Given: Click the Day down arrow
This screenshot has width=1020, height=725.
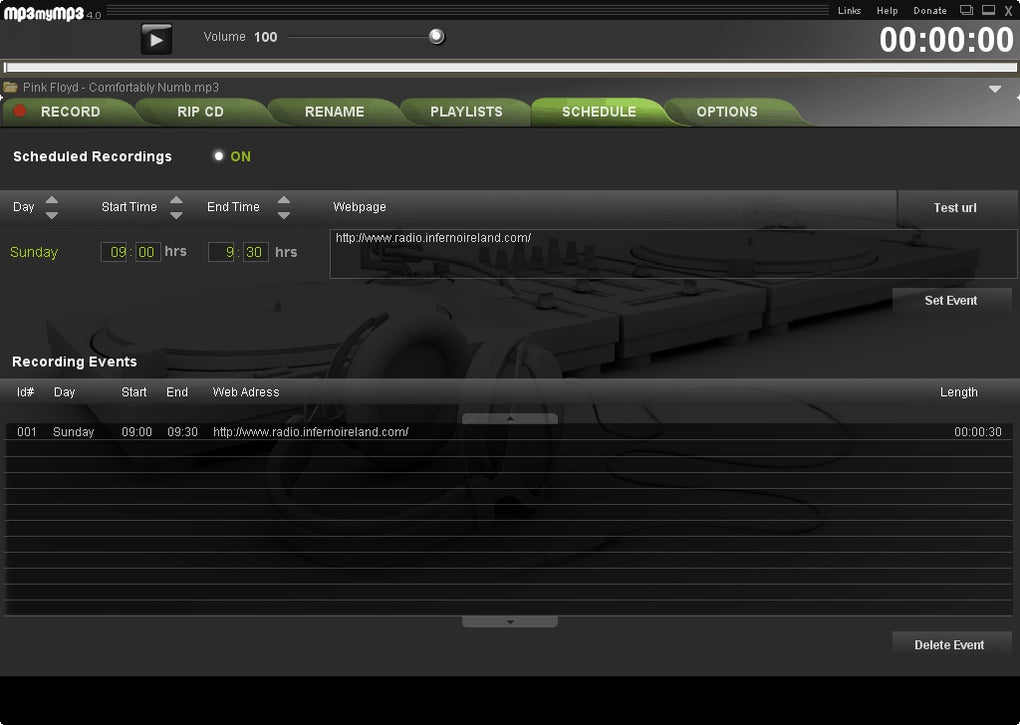Looking at the screenshot, I should (52, 215).
